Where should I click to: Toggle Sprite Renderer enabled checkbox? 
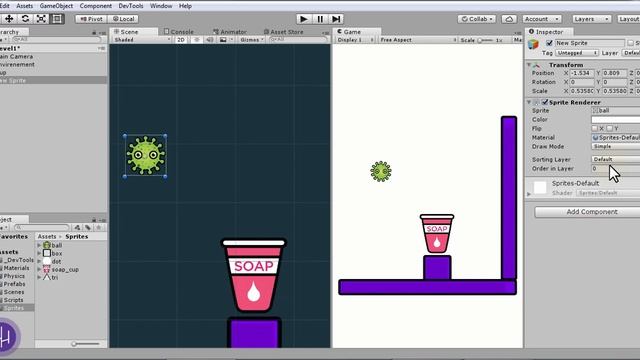(545, 102)
